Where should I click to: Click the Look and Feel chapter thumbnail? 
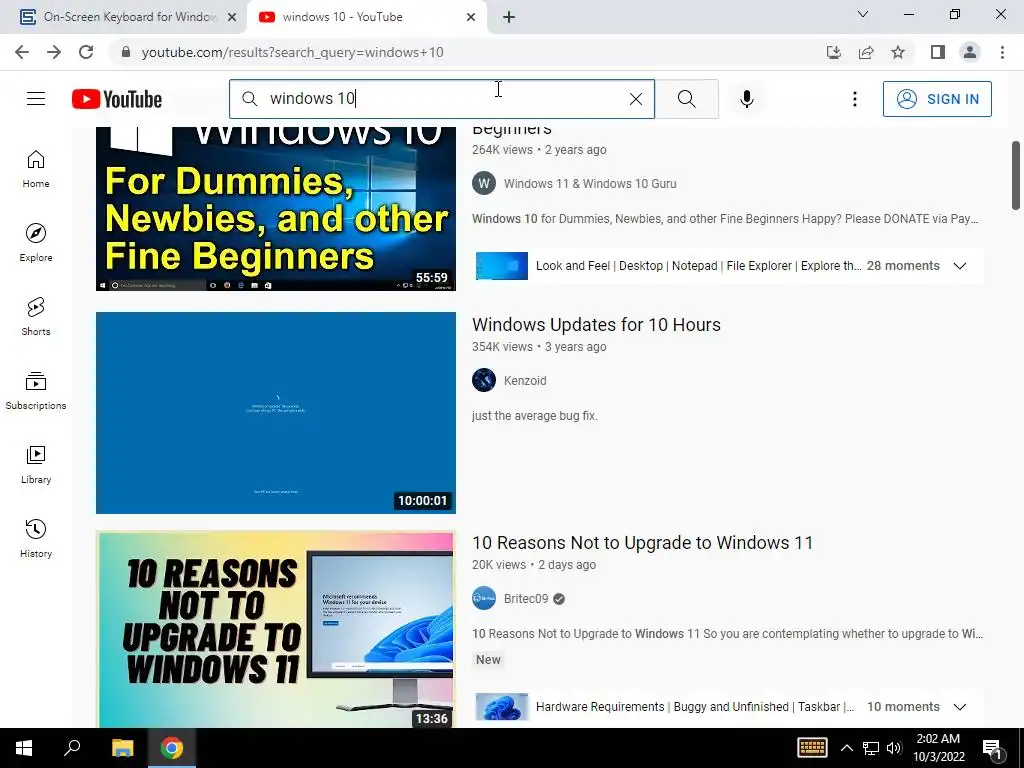[x=502, y=266]
